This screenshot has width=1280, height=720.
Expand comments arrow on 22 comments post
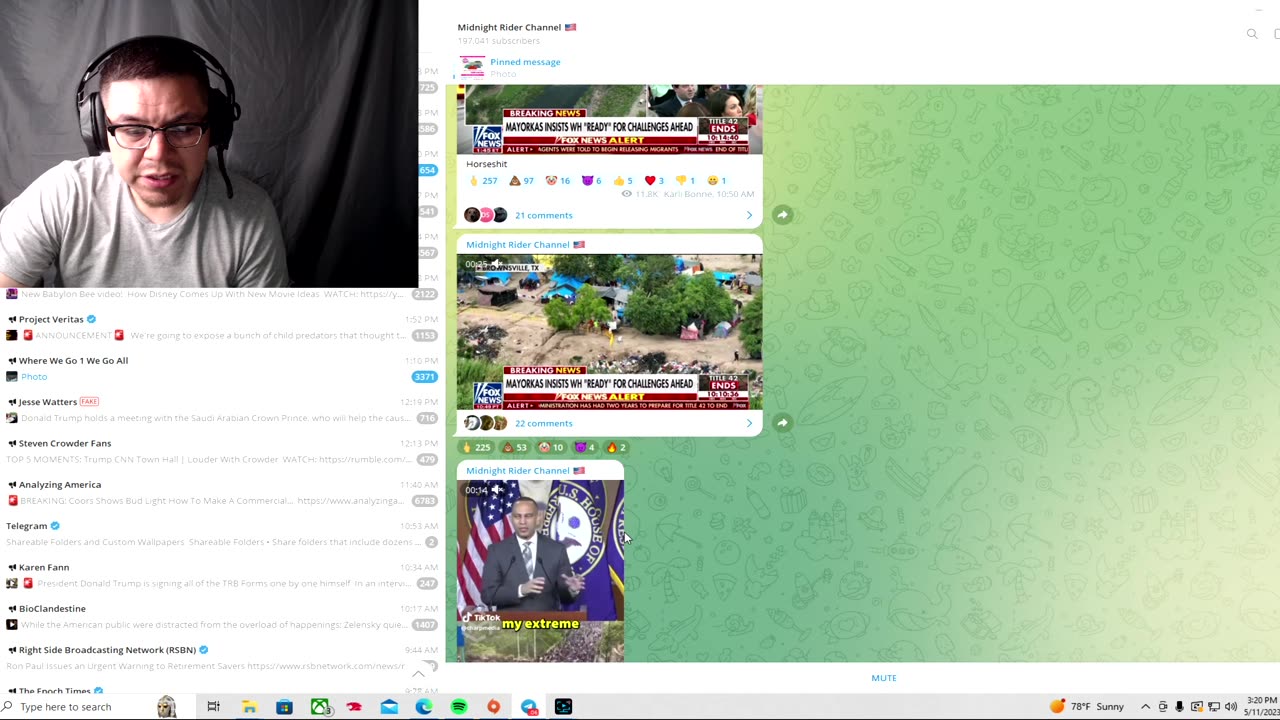click(749, 423)
